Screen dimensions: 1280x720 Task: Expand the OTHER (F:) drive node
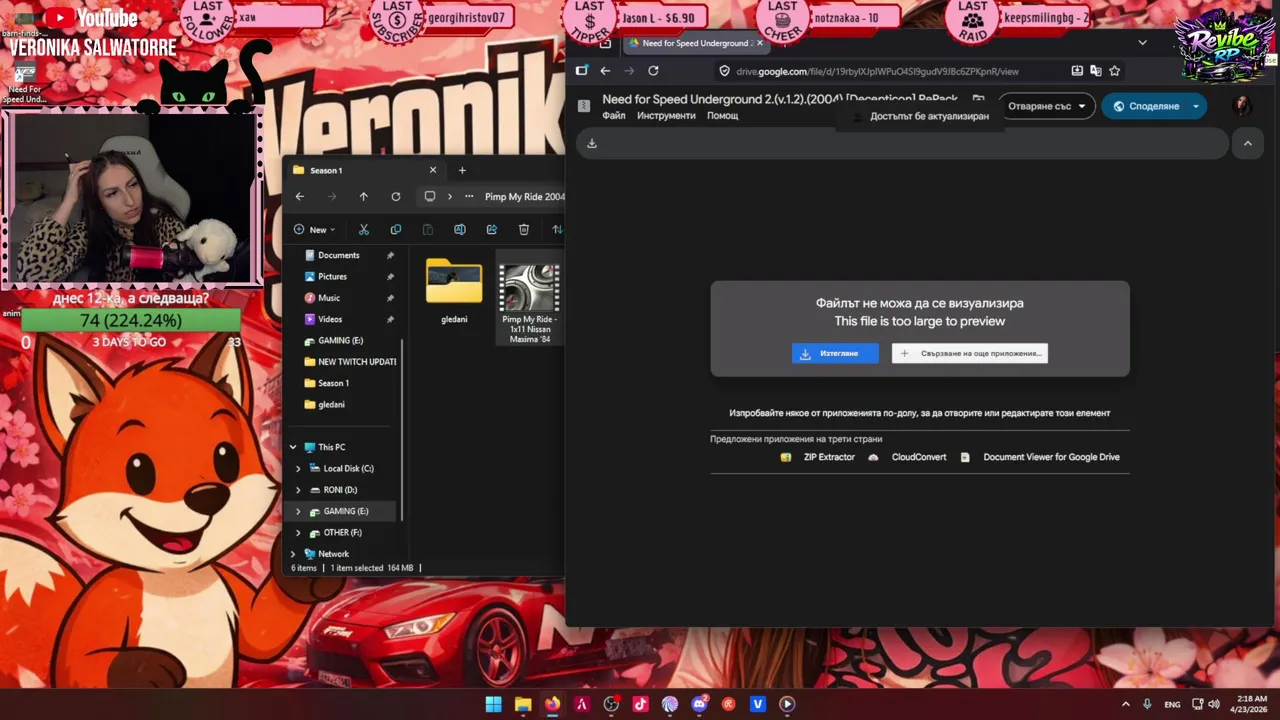298,533
